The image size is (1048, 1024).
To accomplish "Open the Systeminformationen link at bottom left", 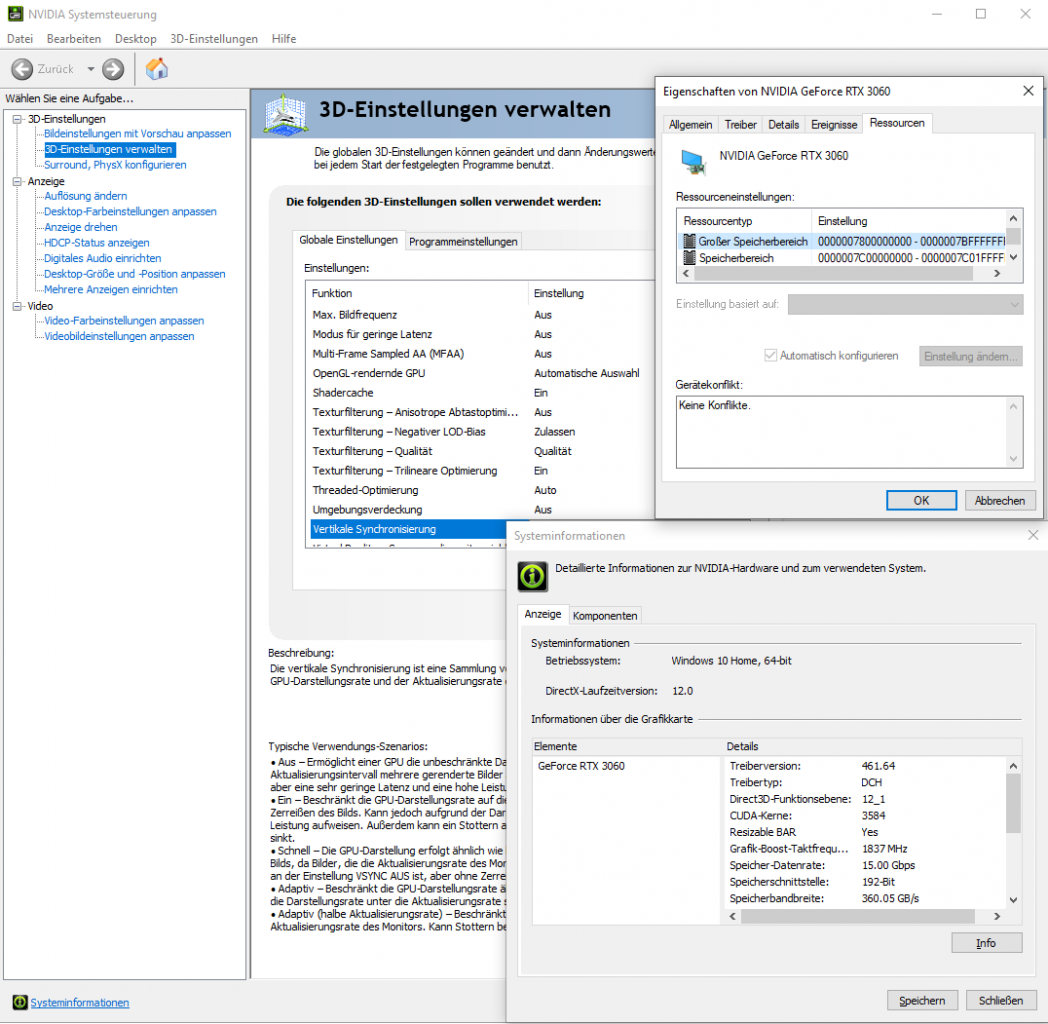I will (x=80, y=1003).
